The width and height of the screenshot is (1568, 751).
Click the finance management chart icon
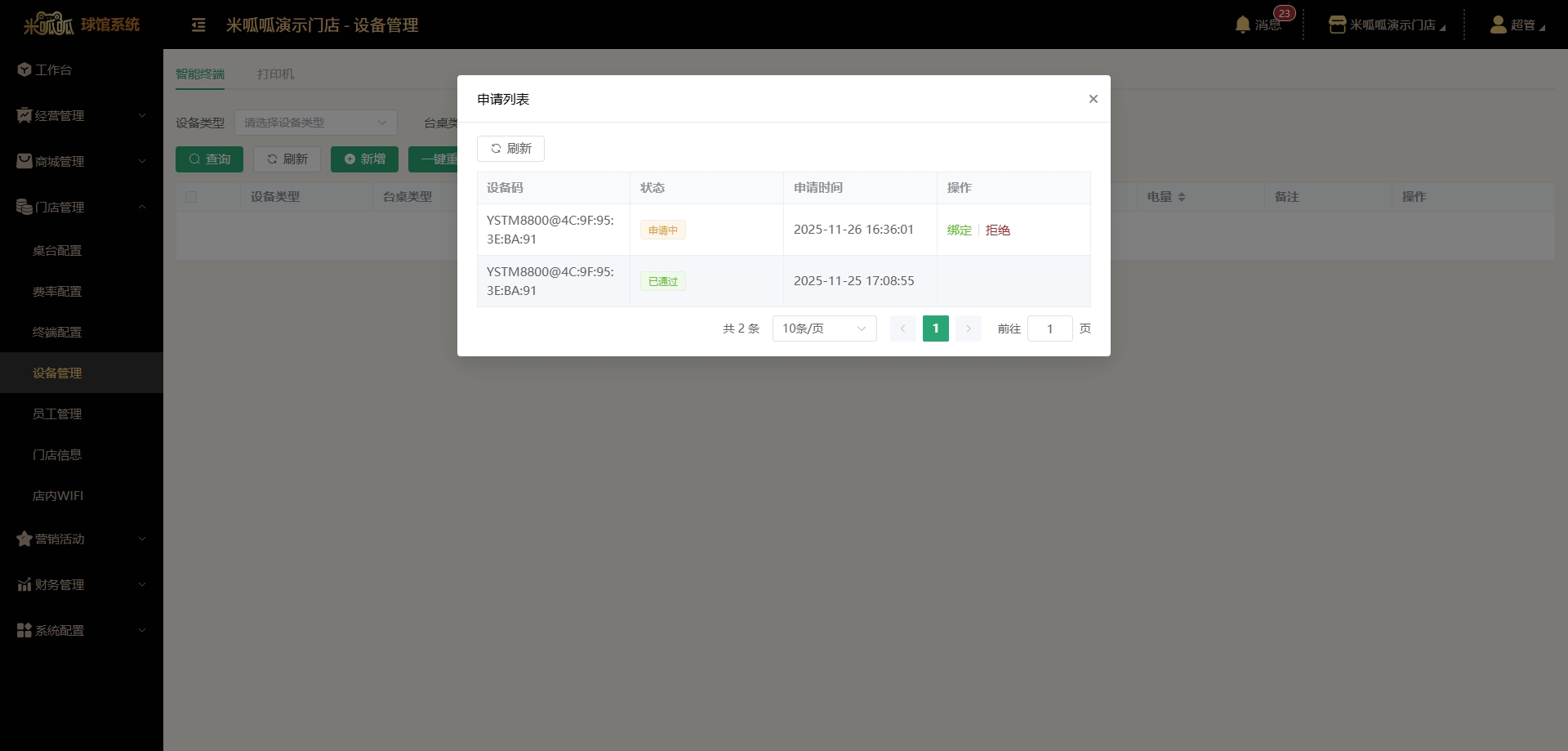tap(24, 584)
